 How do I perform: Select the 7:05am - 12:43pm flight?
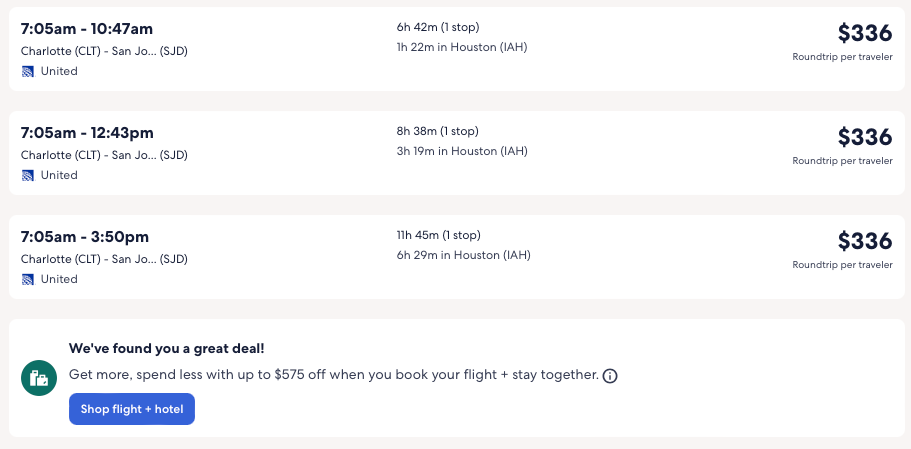tap(87, 133)
